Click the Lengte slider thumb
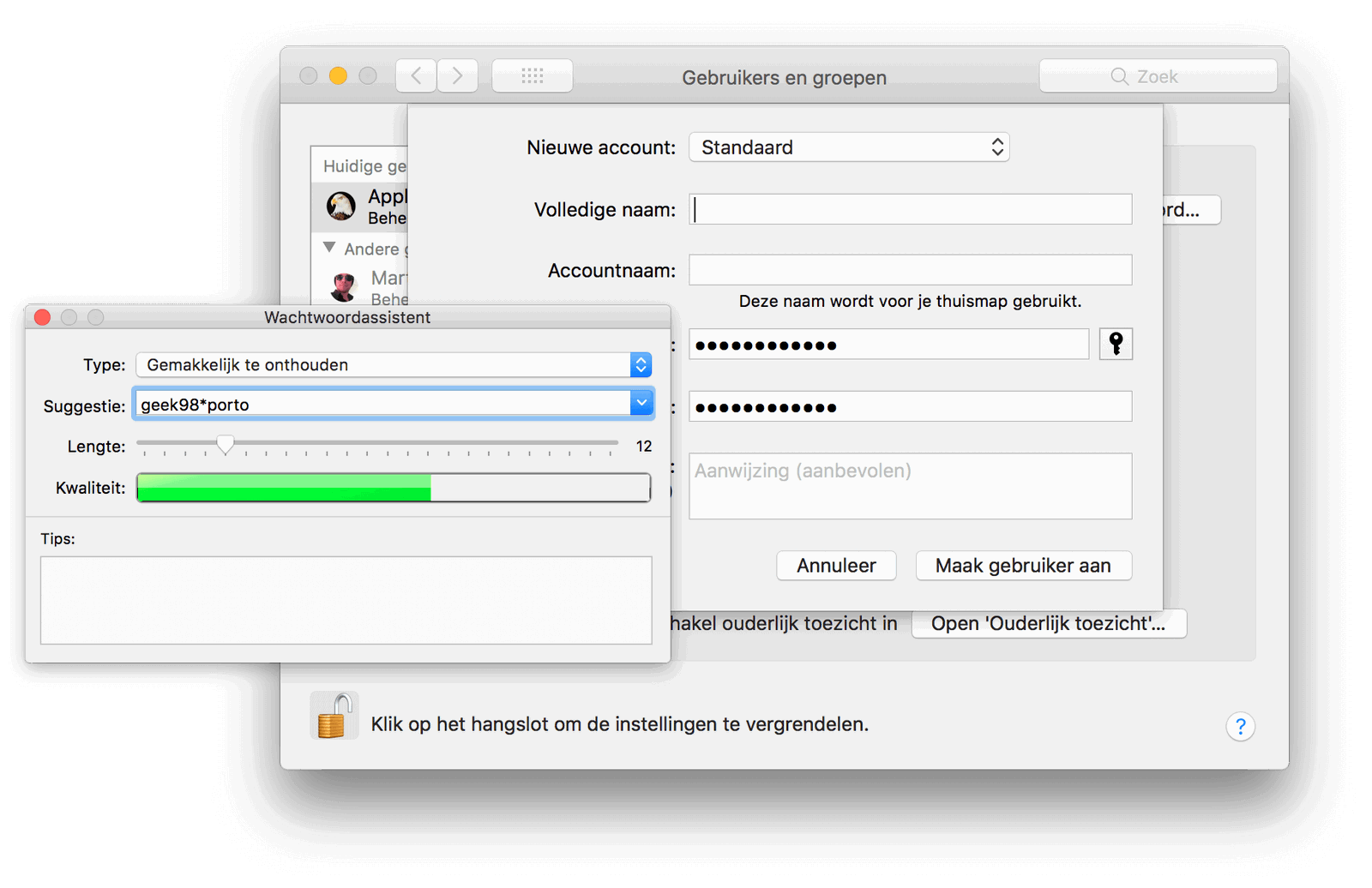1372x888 pixels. 226,444
